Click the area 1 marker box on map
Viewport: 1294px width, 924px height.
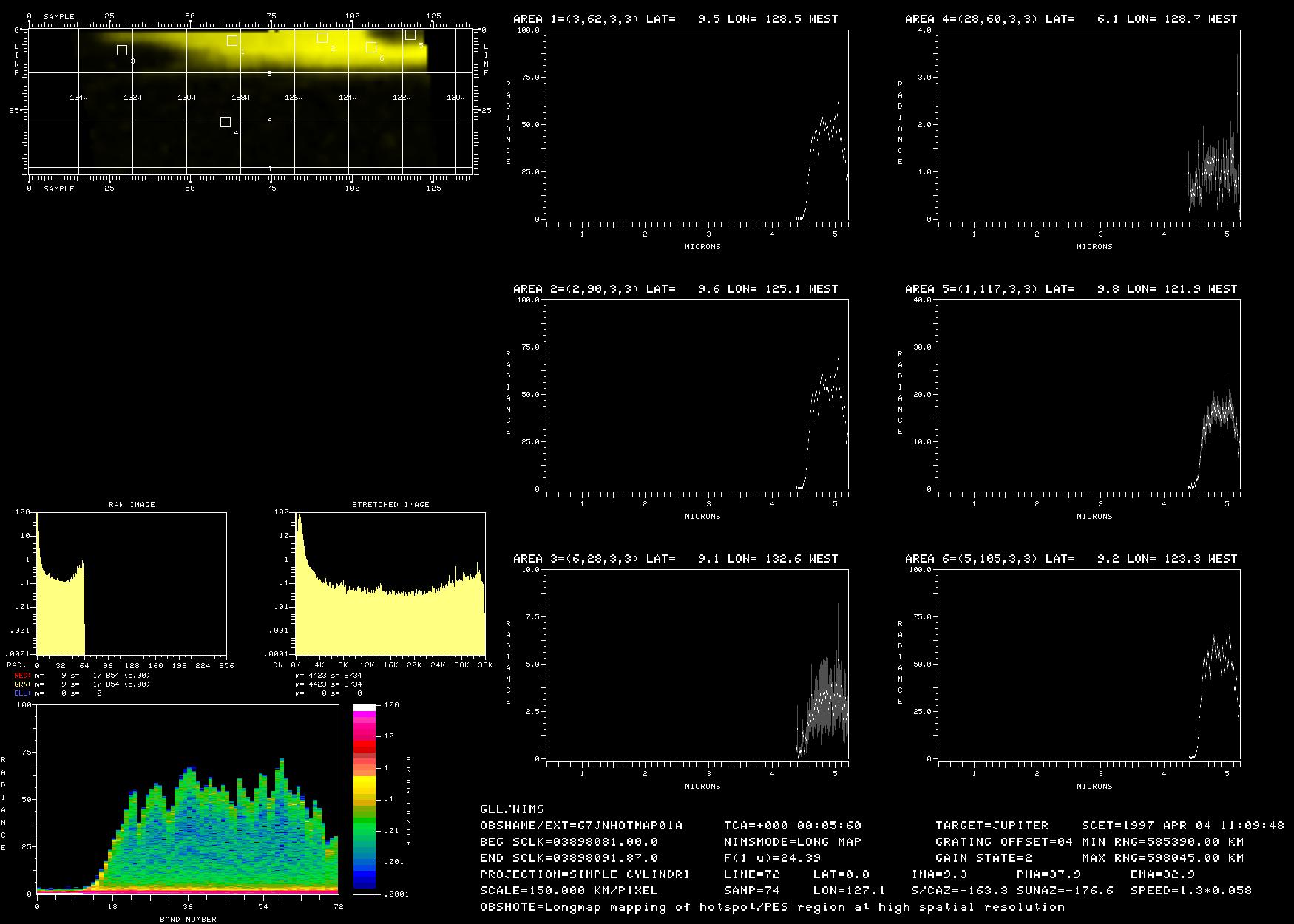pyautogui.click(x=232, y=41)
